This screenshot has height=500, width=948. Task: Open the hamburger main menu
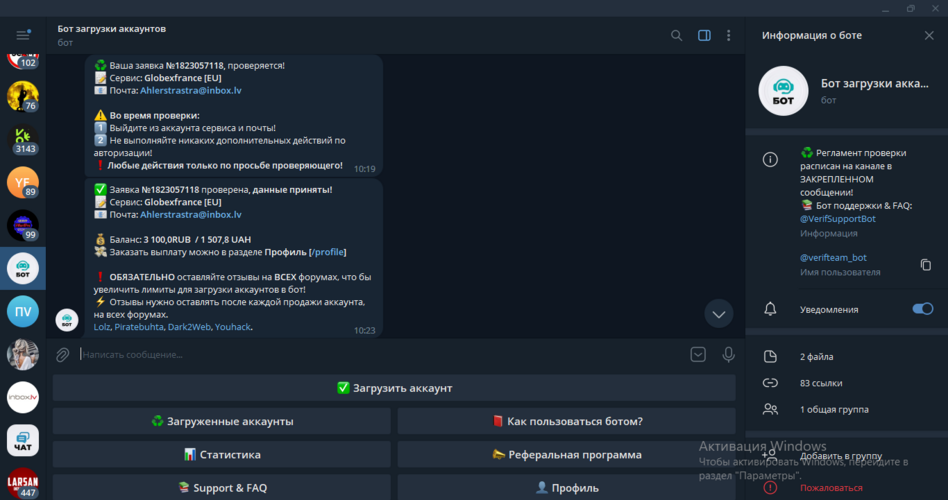23,35
